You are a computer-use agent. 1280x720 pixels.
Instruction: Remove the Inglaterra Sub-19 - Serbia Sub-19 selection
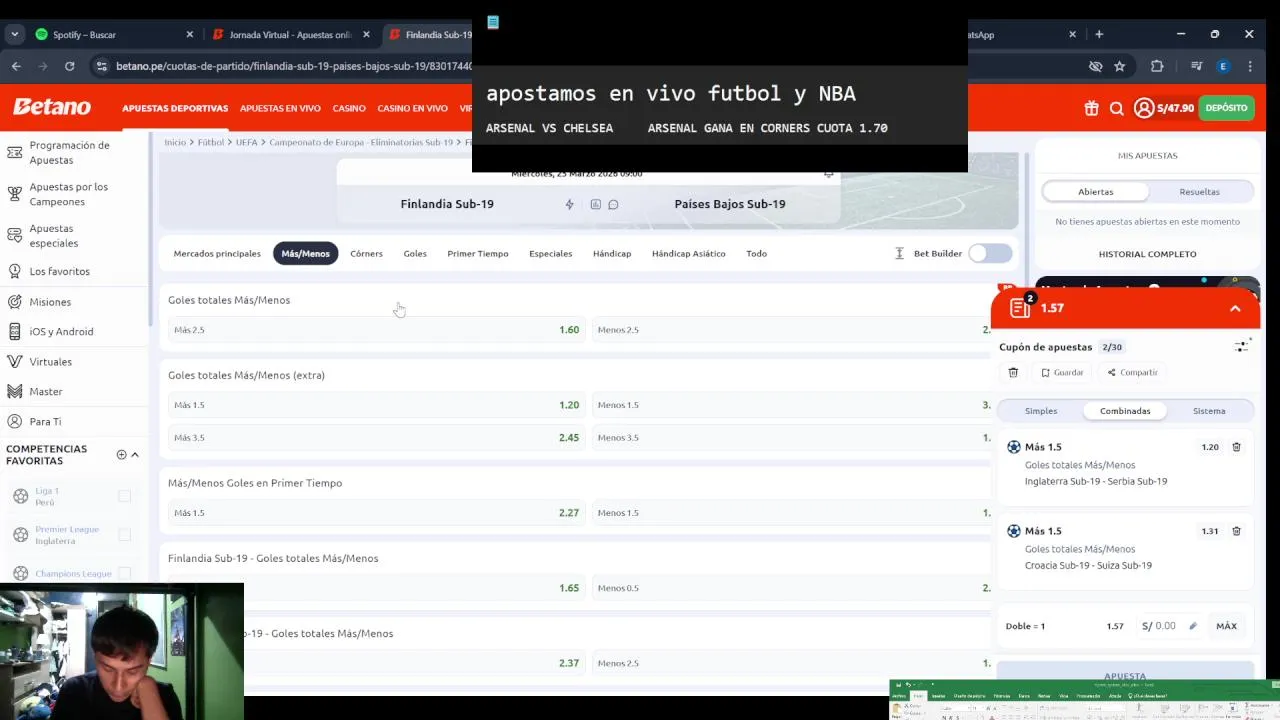point(1236,447)
